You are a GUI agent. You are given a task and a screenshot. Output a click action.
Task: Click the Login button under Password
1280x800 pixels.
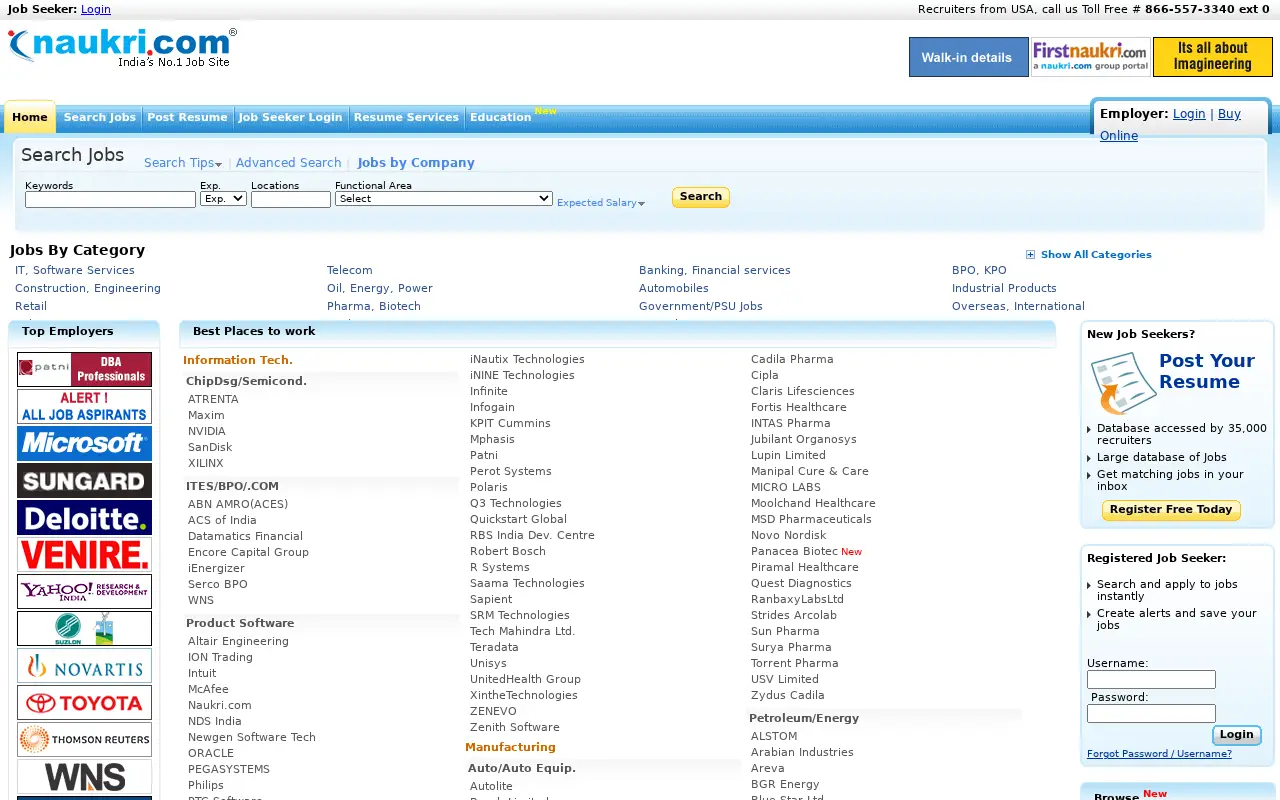pos(1236,735)
